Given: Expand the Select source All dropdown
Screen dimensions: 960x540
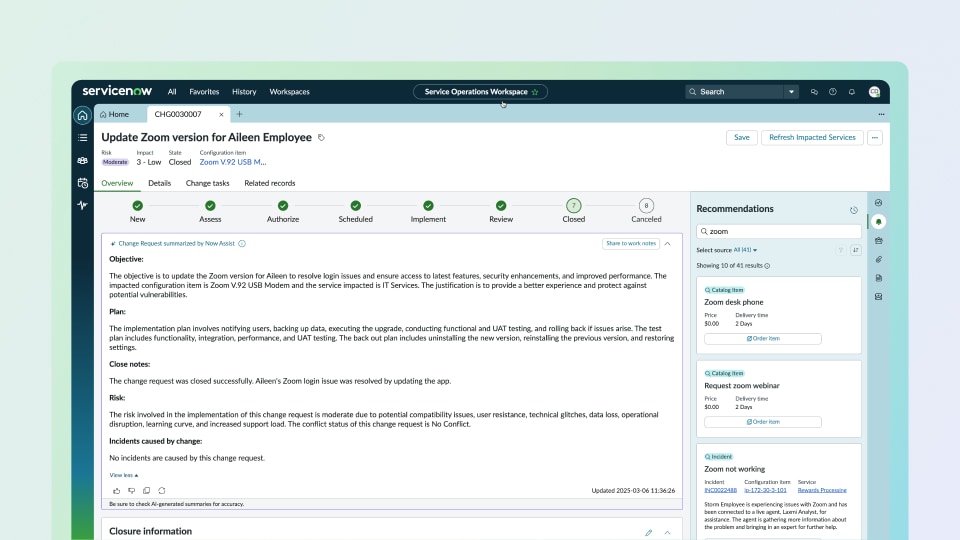Looking at the screenshot, I should [745, 250].
